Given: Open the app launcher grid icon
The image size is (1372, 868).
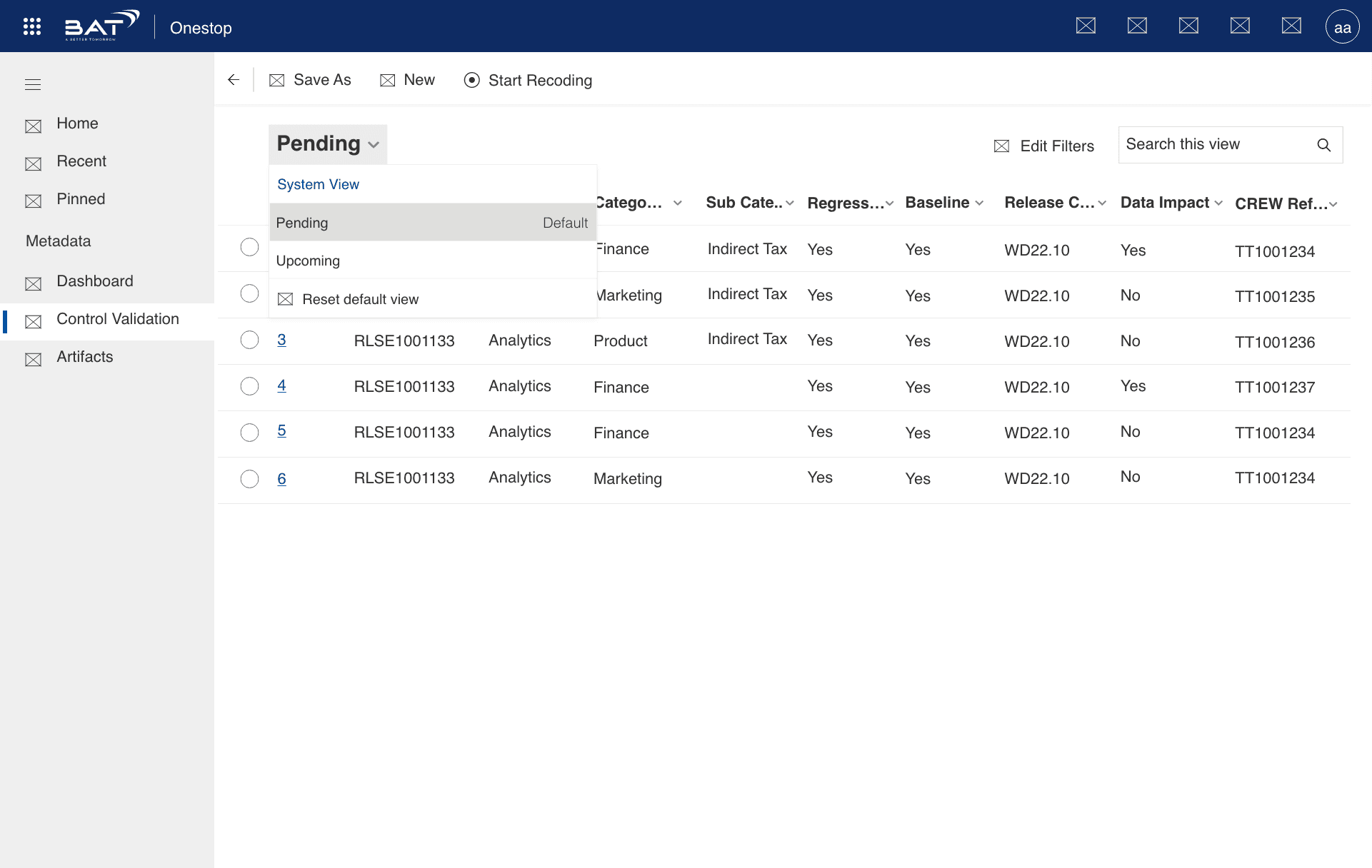Looking at the screenshot, I should (x=32, y=27).
